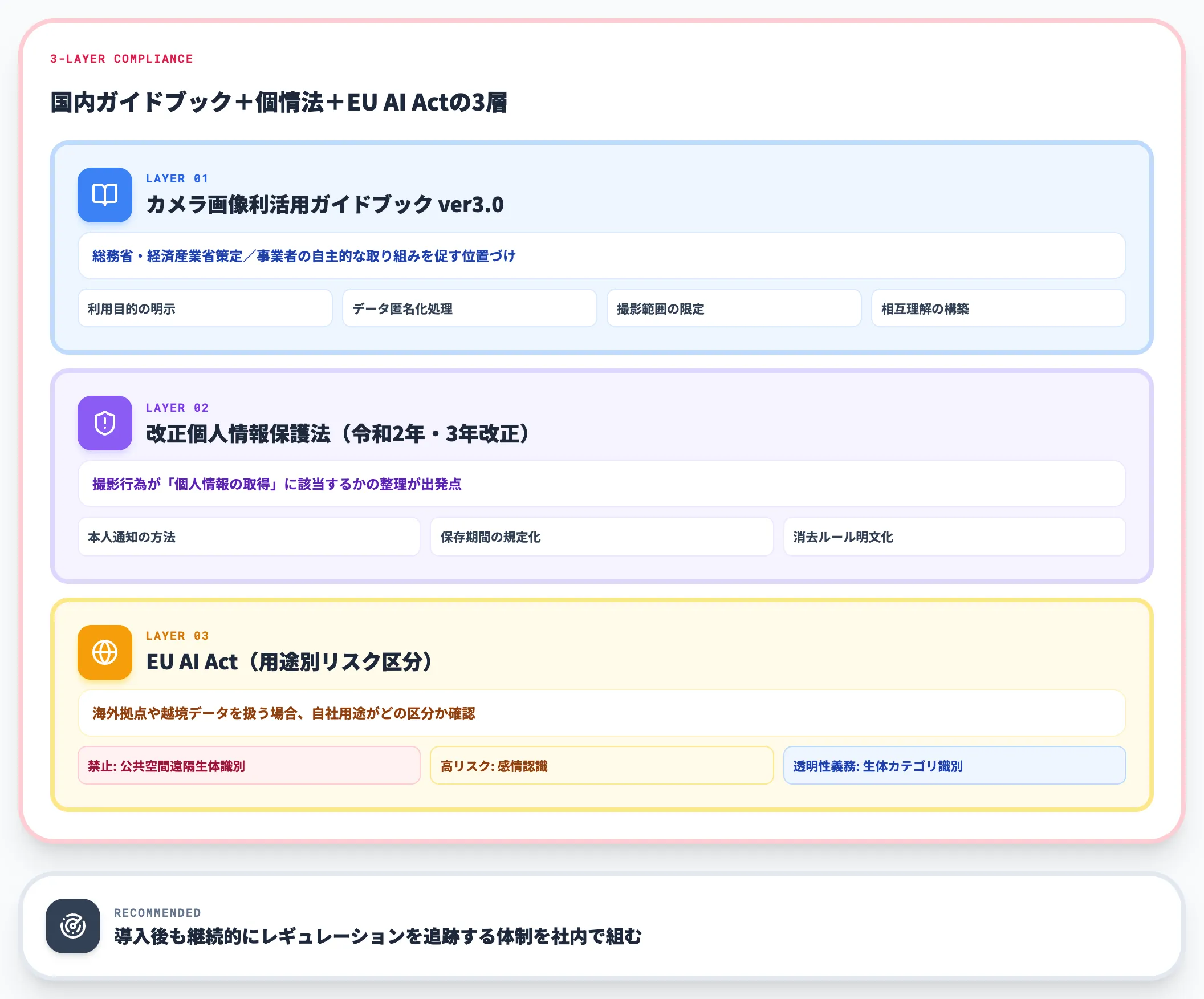Click the blue open-book icon for Layer 01
This screenshot has height=999, width=1204.
click(104, 195)
